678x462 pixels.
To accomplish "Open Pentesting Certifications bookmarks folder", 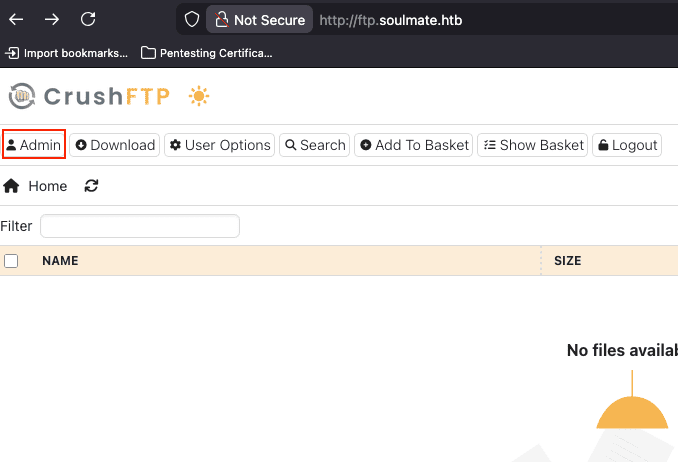I will (x=207, y=52).
